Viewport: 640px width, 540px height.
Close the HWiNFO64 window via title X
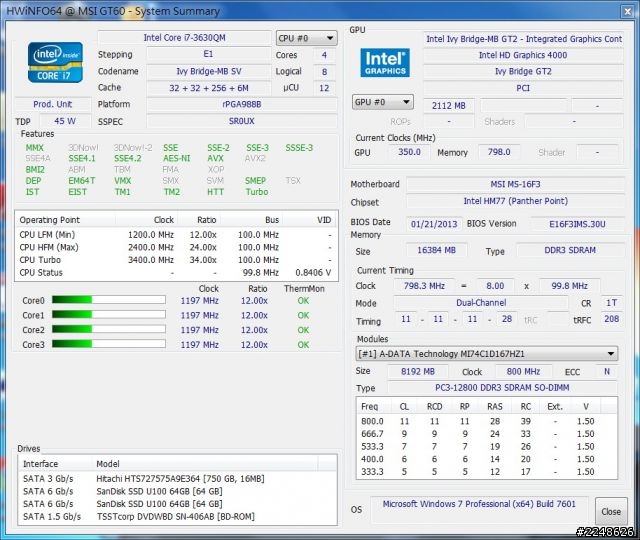[627, 11]
